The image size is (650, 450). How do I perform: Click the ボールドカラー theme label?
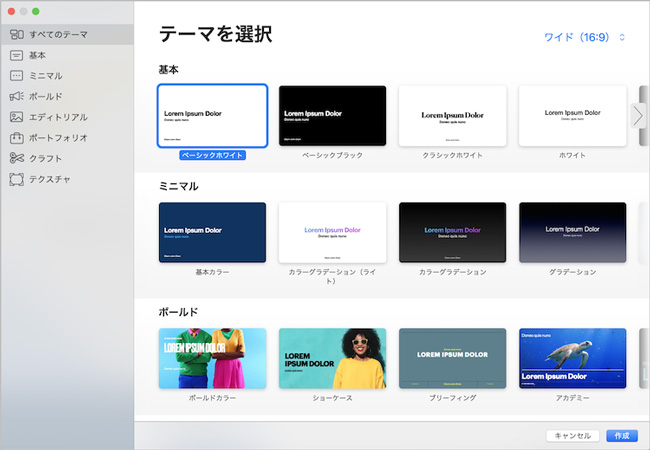[212, 398]
